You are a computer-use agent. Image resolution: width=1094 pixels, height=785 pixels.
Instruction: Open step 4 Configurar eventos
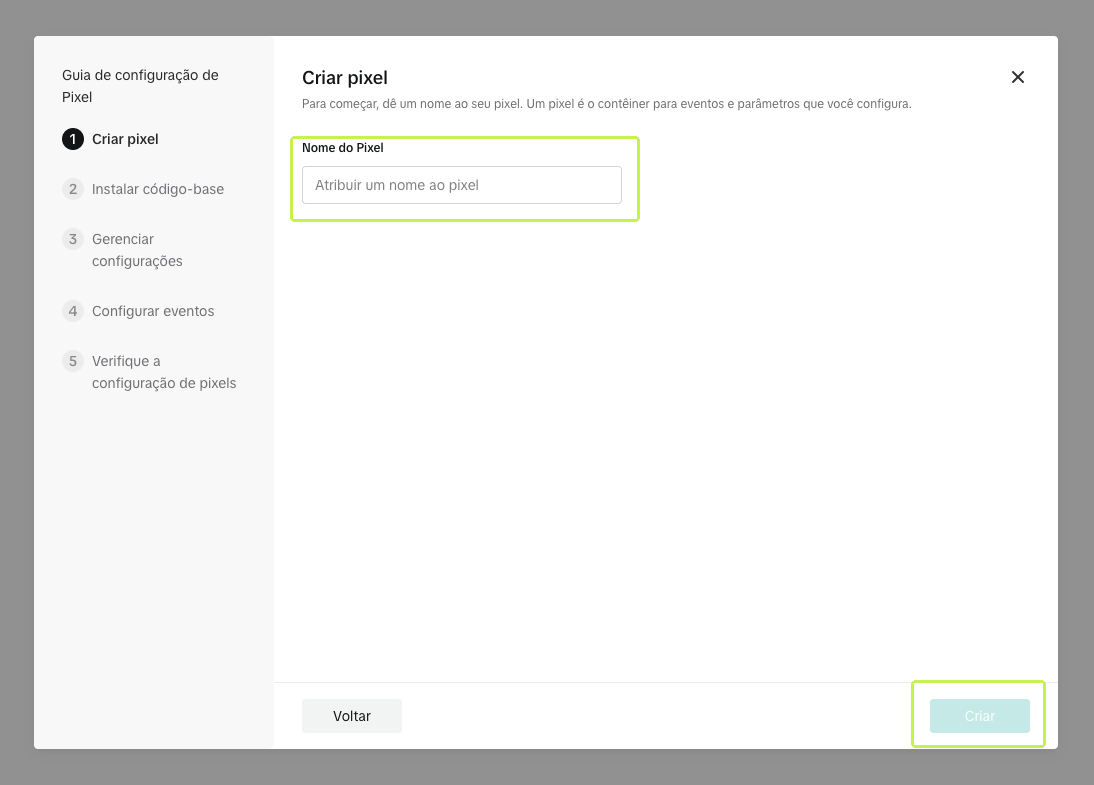[x=138, y=311]
